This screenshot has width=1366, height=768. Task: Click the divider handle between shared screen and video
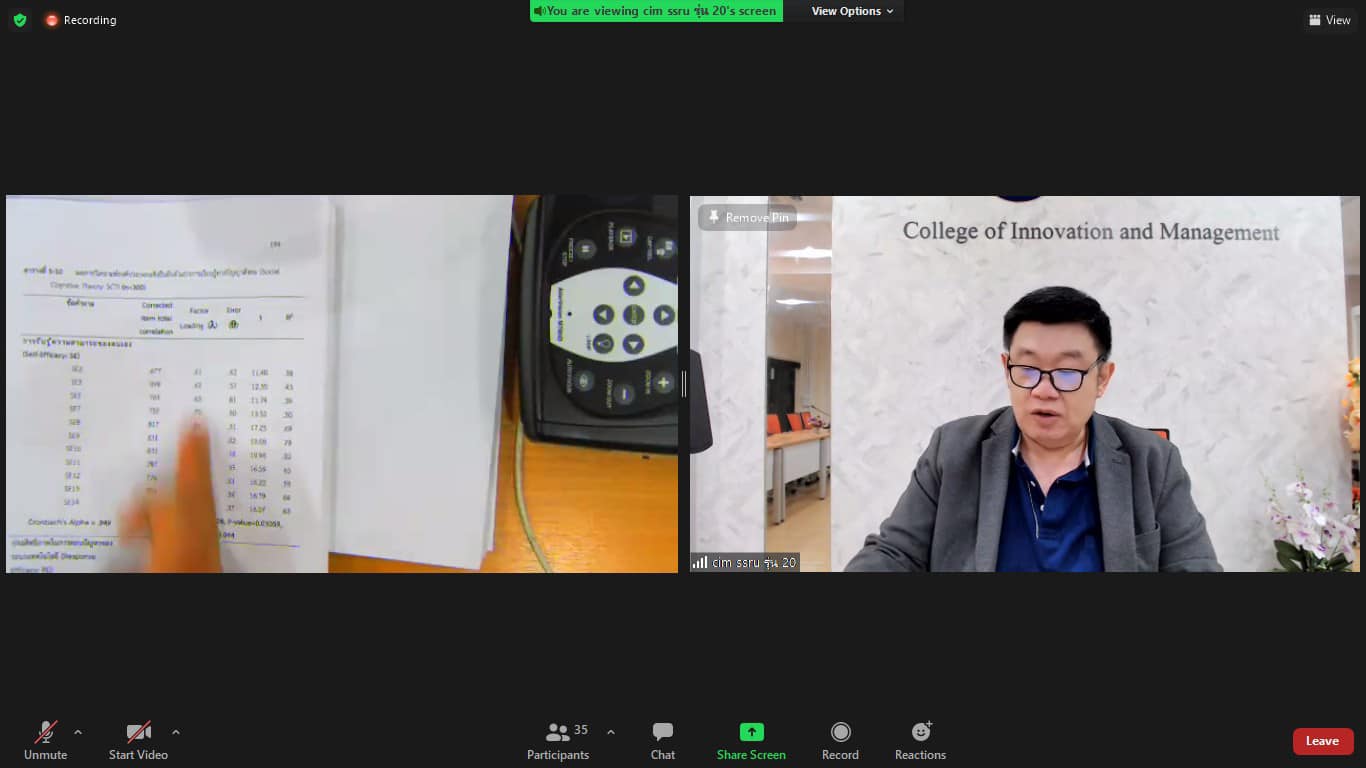coord(684,384)
